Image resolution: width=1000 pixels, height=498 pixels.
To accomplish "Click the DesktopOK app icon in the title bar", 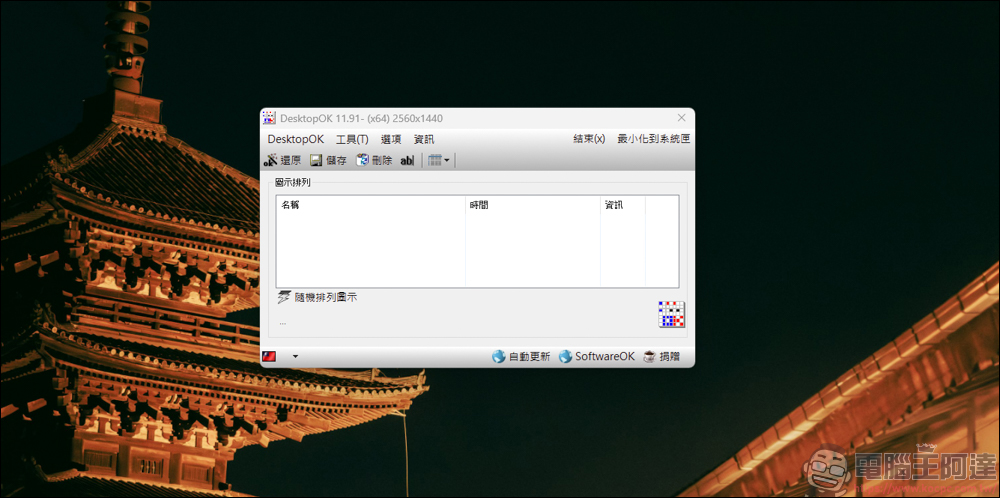I will click(x=269, y=118).
